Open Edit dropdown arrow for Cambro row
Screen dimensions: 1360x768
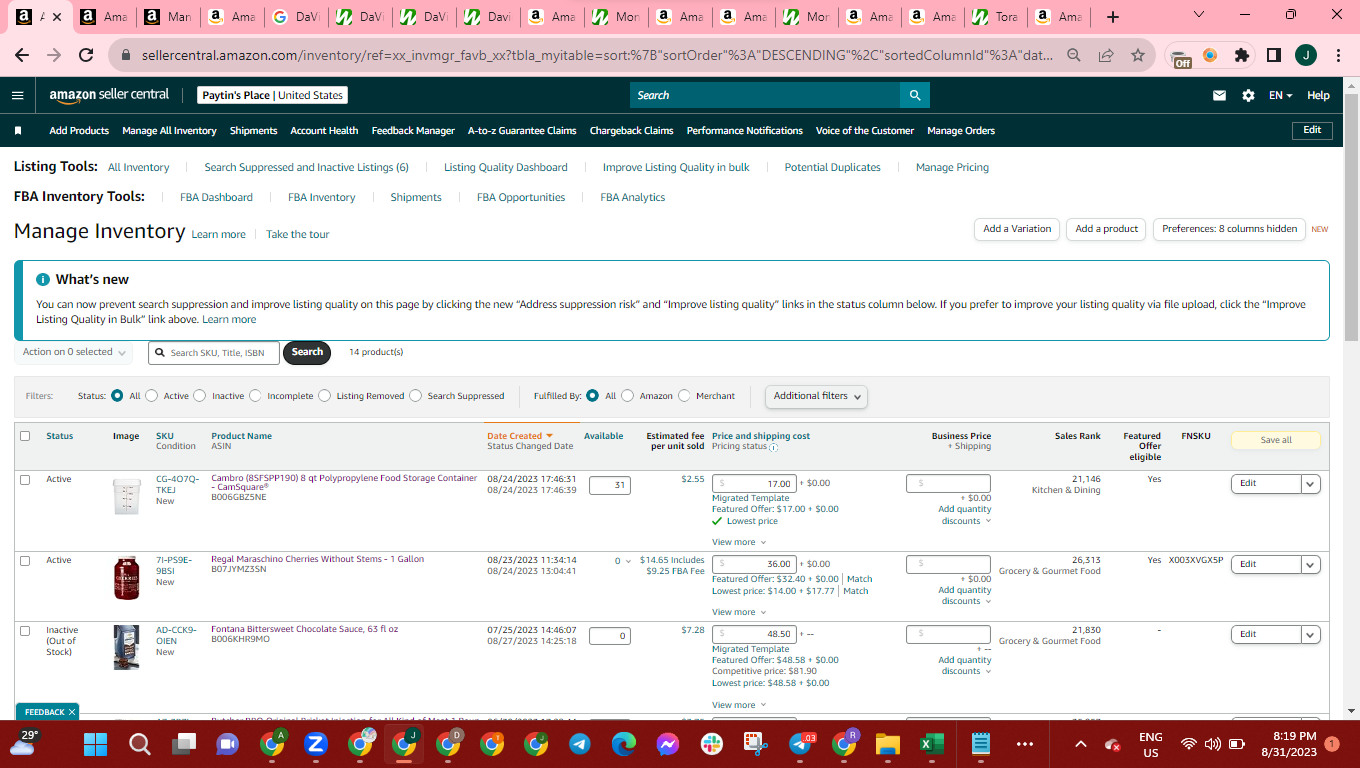pyautogui.click(x=1310, y=484)
